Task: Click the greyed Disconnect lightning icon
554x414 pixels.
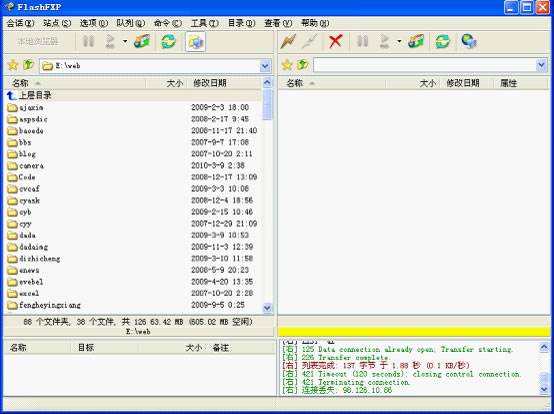Action: click(310, 42)
